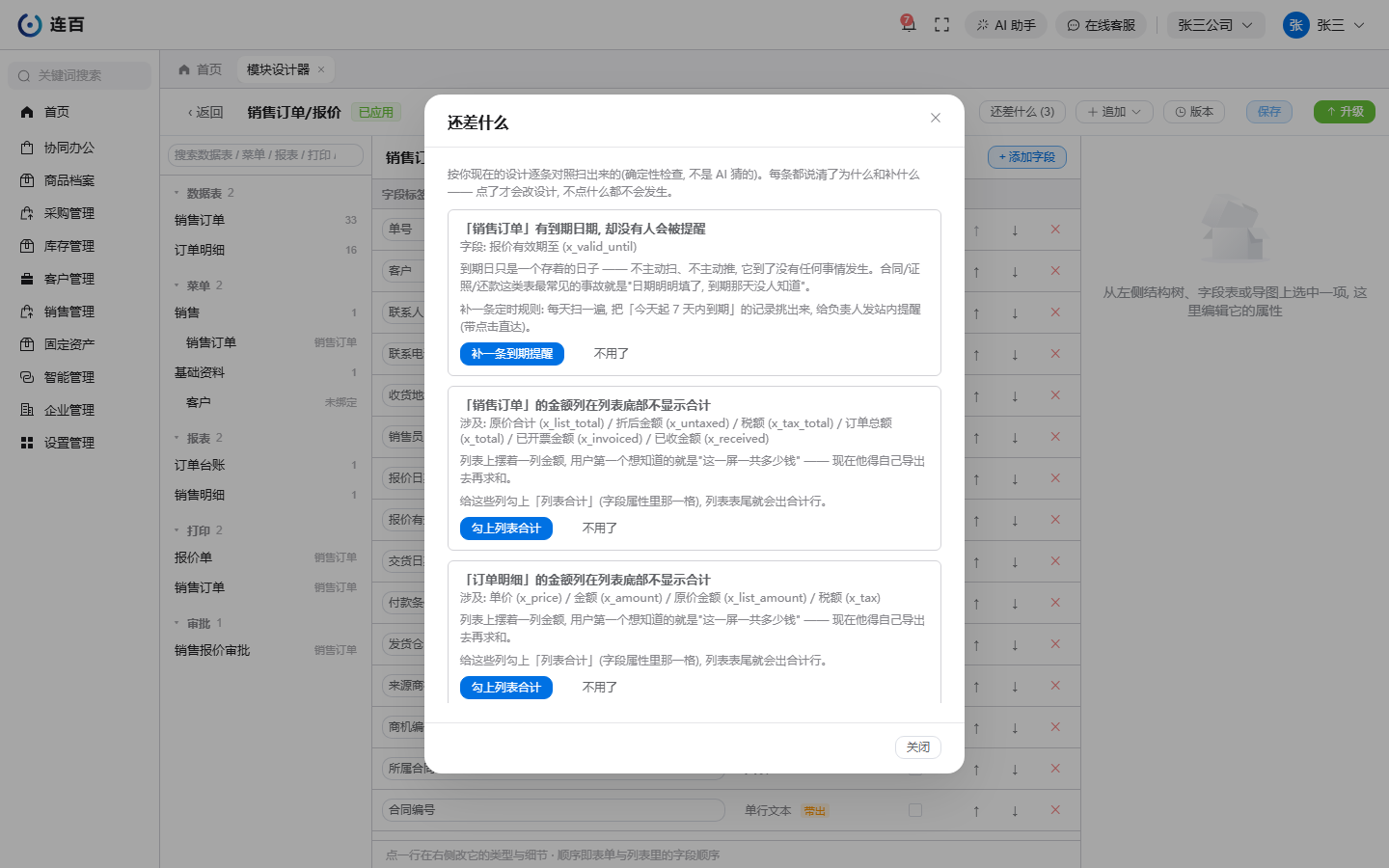Click the 返回 back link
This screenshot has width=1389, height=868.
click(x=205, y=112)
